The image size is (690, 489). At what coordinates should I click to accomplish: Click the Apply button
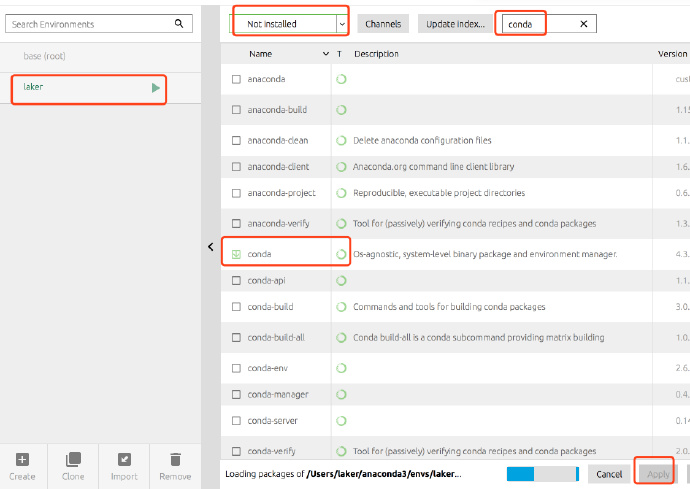(658, 474)
